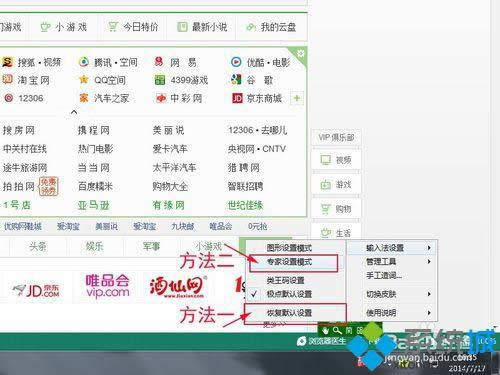Click the green 4399游戏 icon
Screen dimensions: 500x375
coord(160,80)
